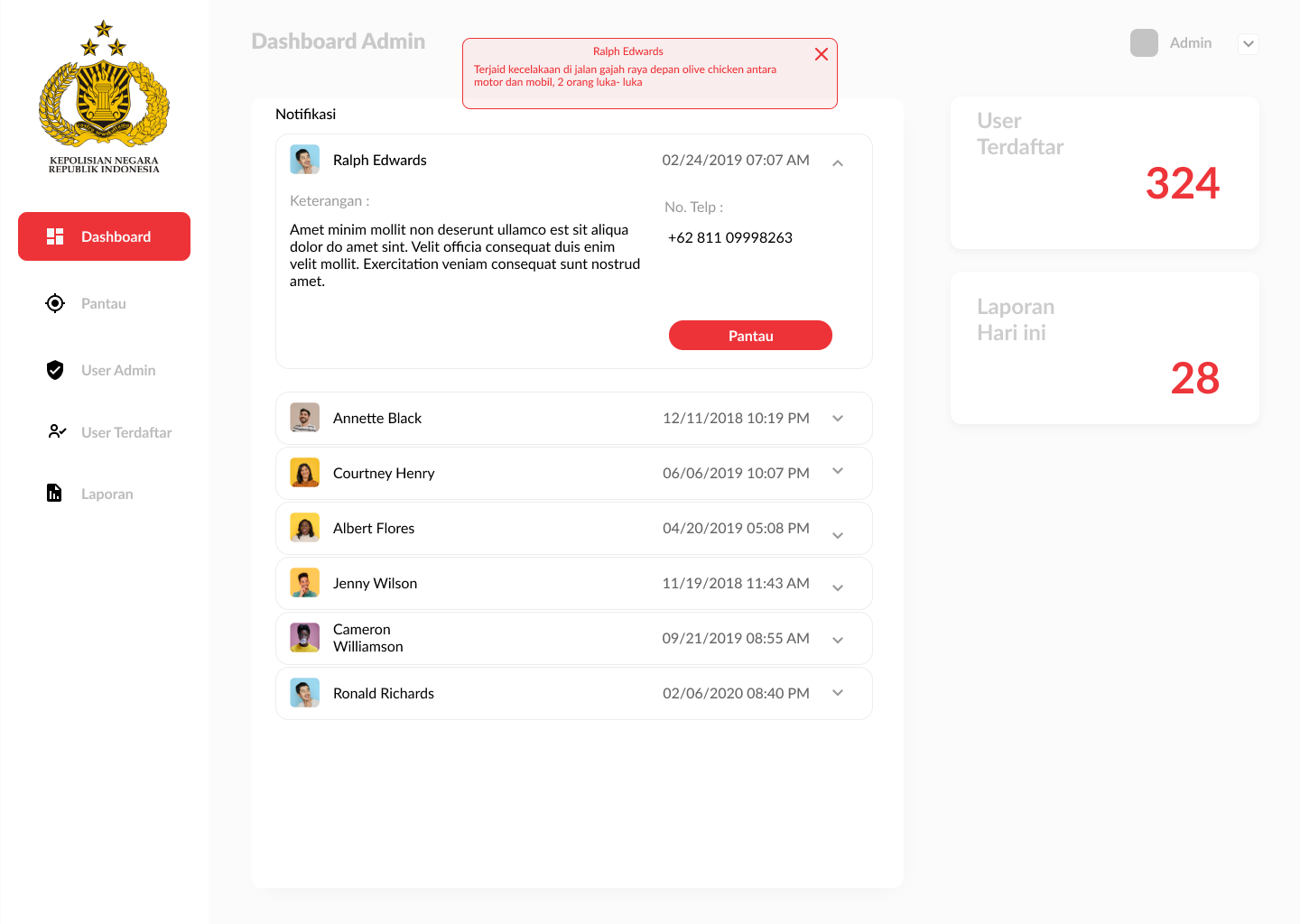Click the User Admin shield icon

click(x=55, y=370)
